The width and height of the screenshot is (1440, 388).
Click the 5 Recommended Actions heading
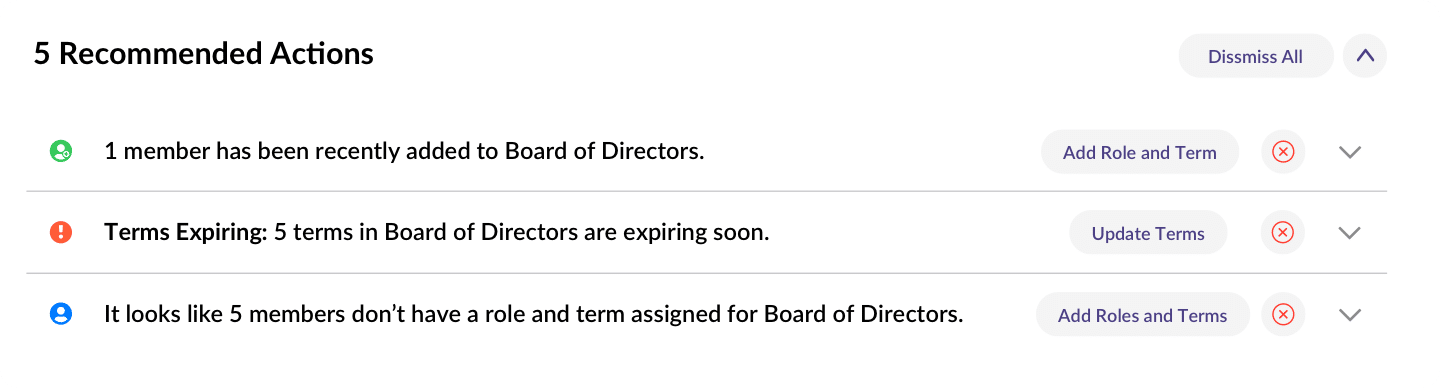click(204, 53)
